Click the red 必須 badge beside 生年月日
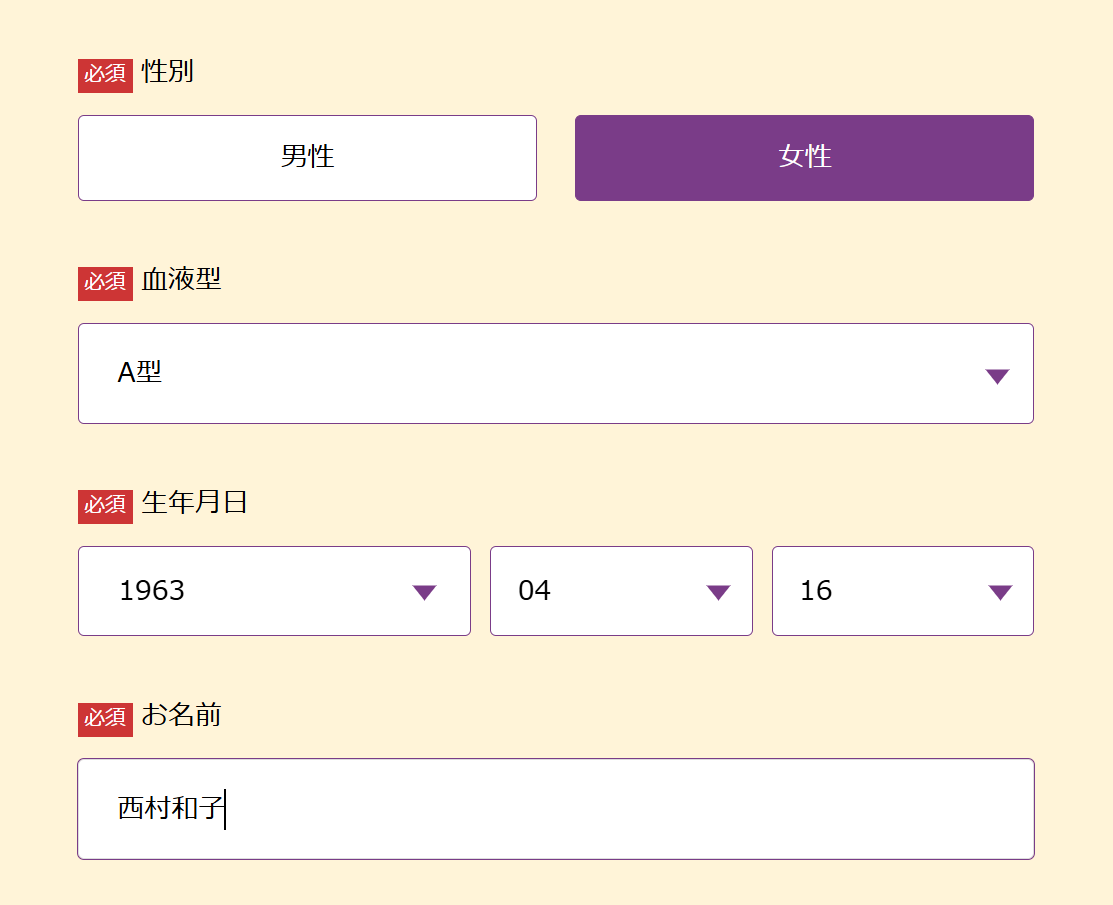The height and width of the screenshot is (905, 1113). [105, 506]
